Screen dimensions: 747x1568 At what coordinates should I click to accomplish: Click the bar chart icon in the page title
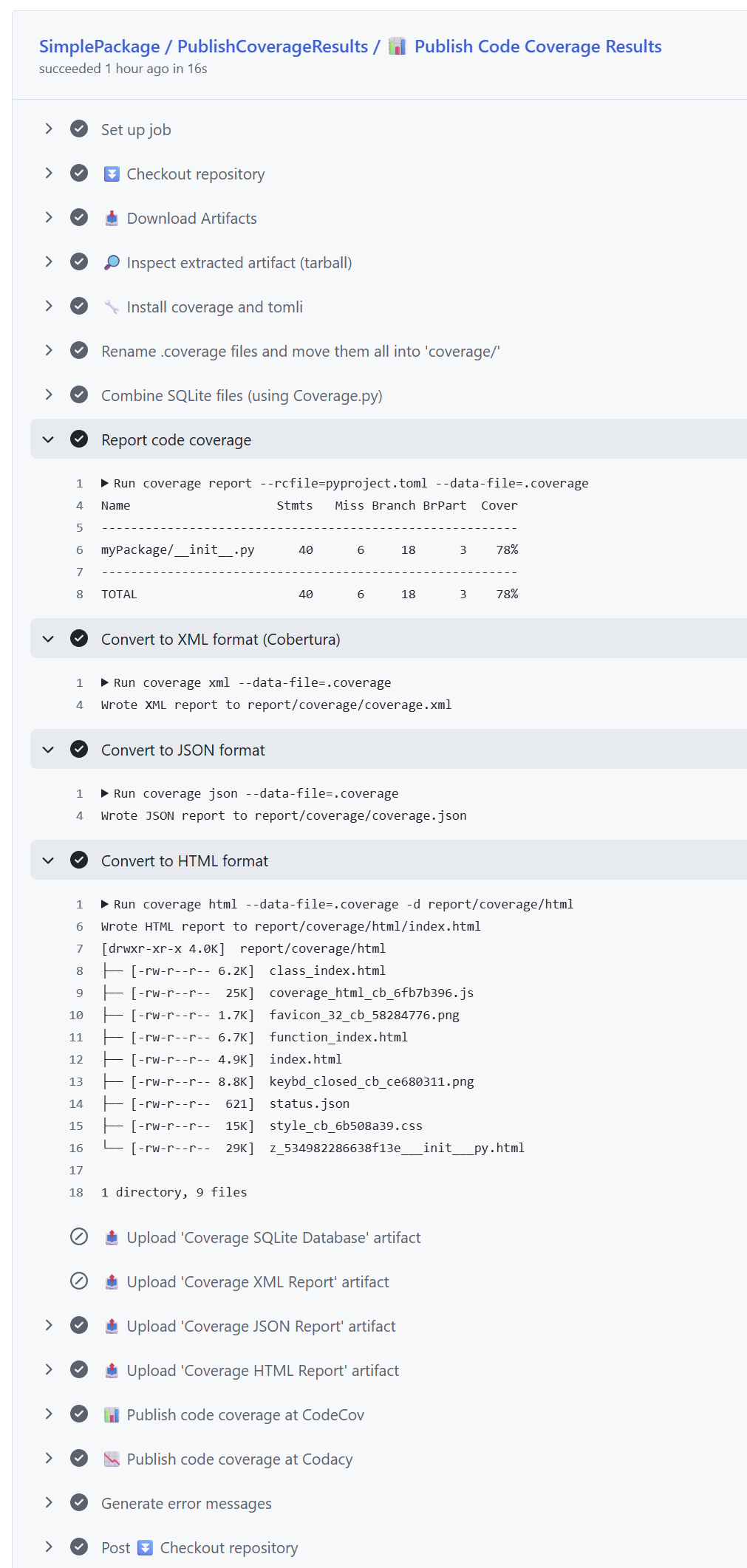[x=398, y=47]
